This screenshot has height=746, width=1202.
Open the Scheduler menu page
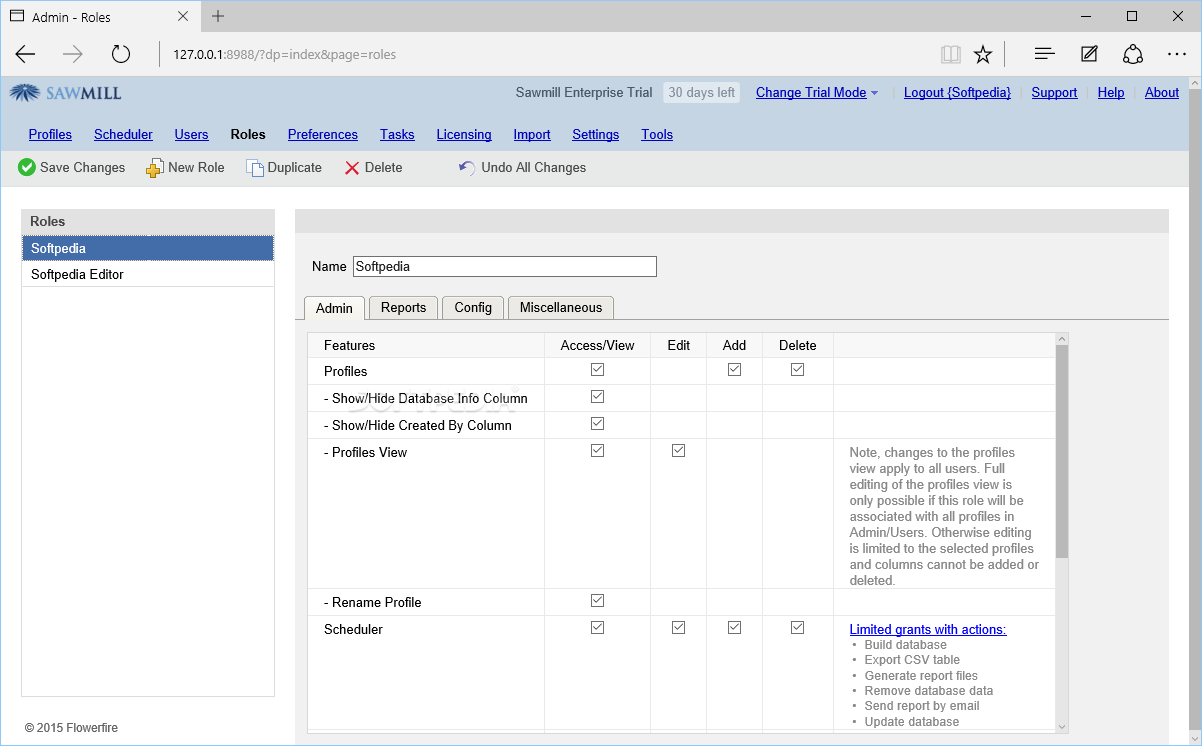coord(123,135)
